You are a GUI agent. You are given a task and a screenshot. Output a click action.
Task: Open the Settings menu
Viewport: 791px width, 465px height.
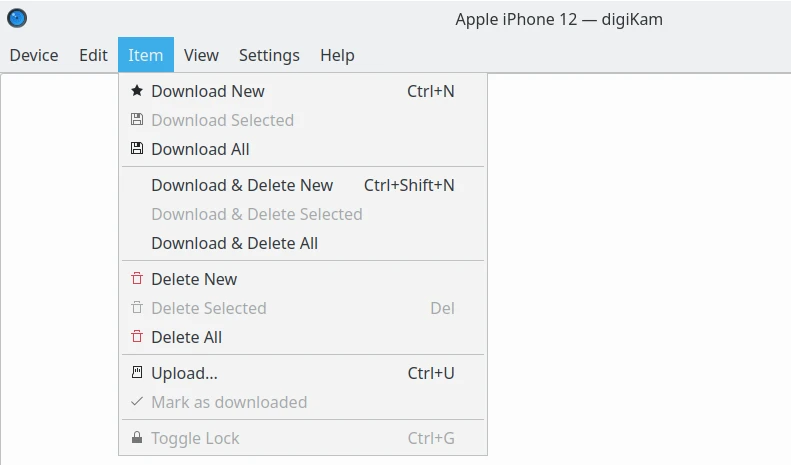coord(269,55)
